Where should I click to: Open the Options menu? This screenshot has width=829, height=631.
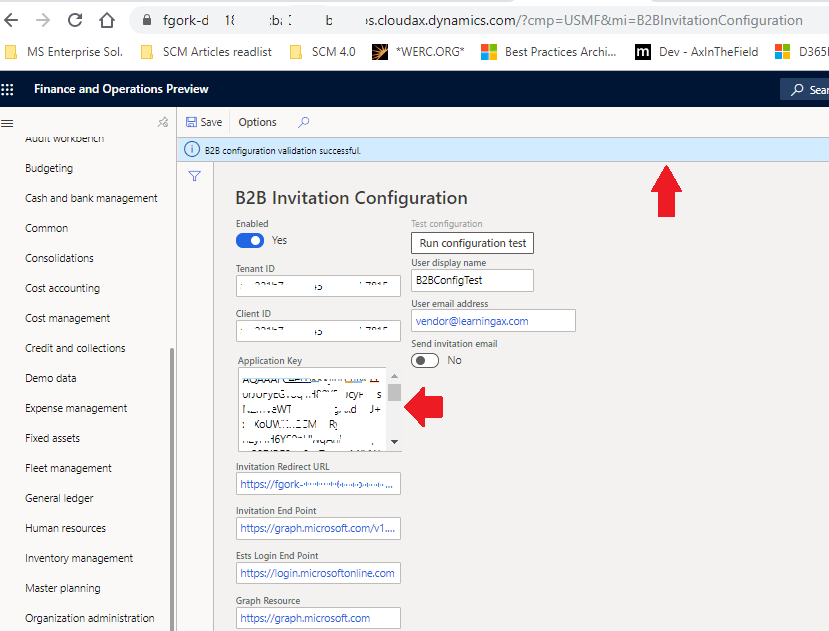pyautogui.click(x=256, y=121)
